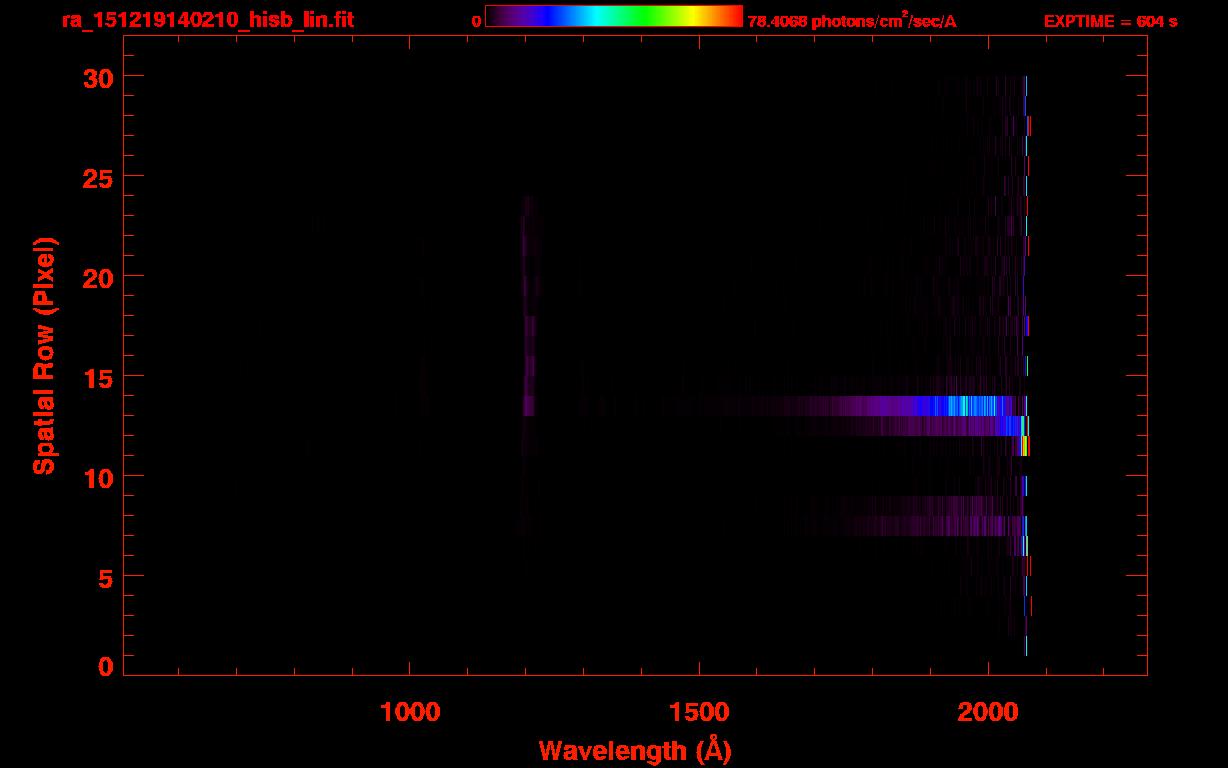This screenshot has height=768, width=1228.
Task: Click the bright blue spectrum streak at row 13
Action: click(960, 405)
